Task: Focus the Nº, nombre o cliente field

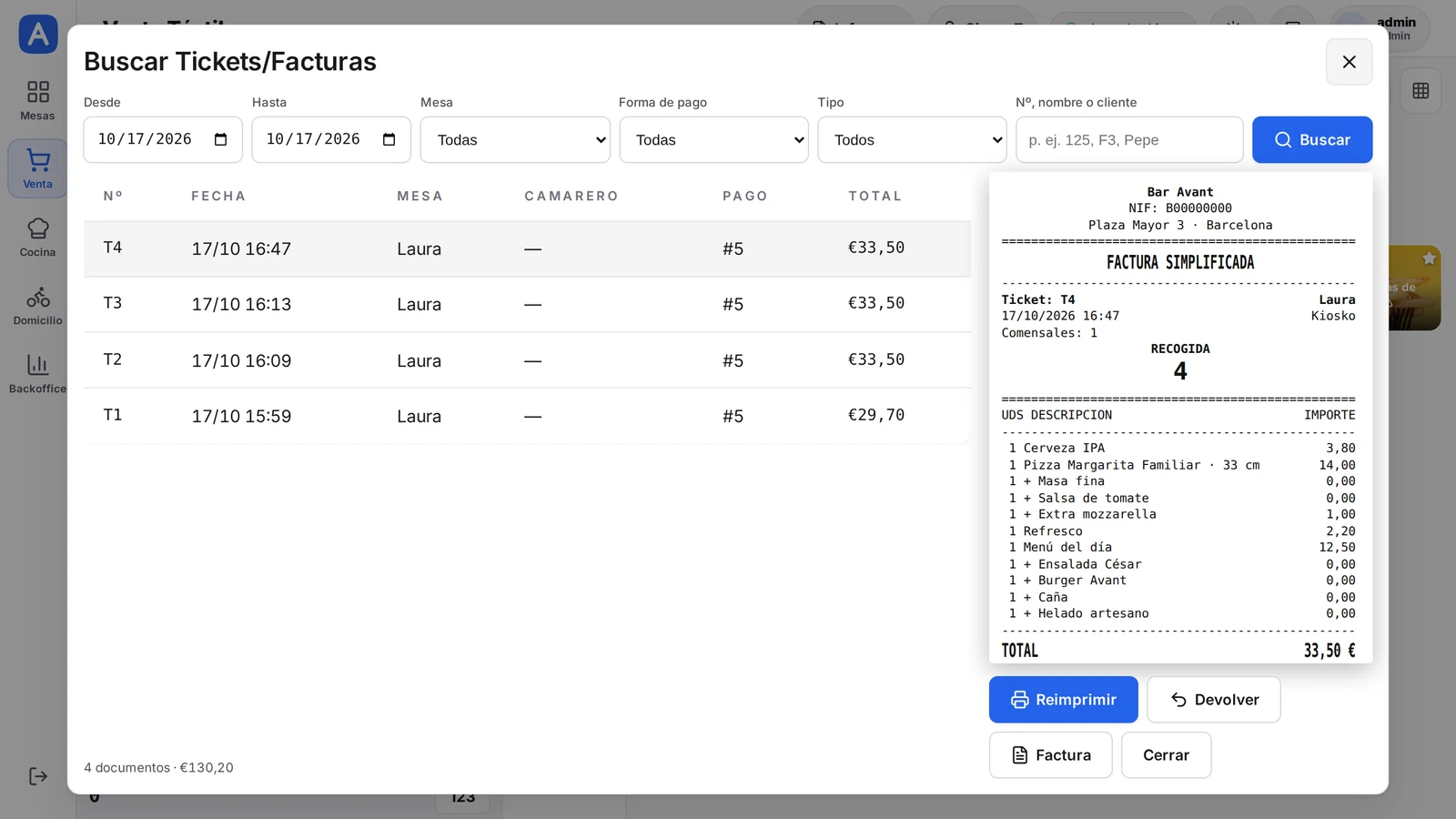Action: point(1129,140)
